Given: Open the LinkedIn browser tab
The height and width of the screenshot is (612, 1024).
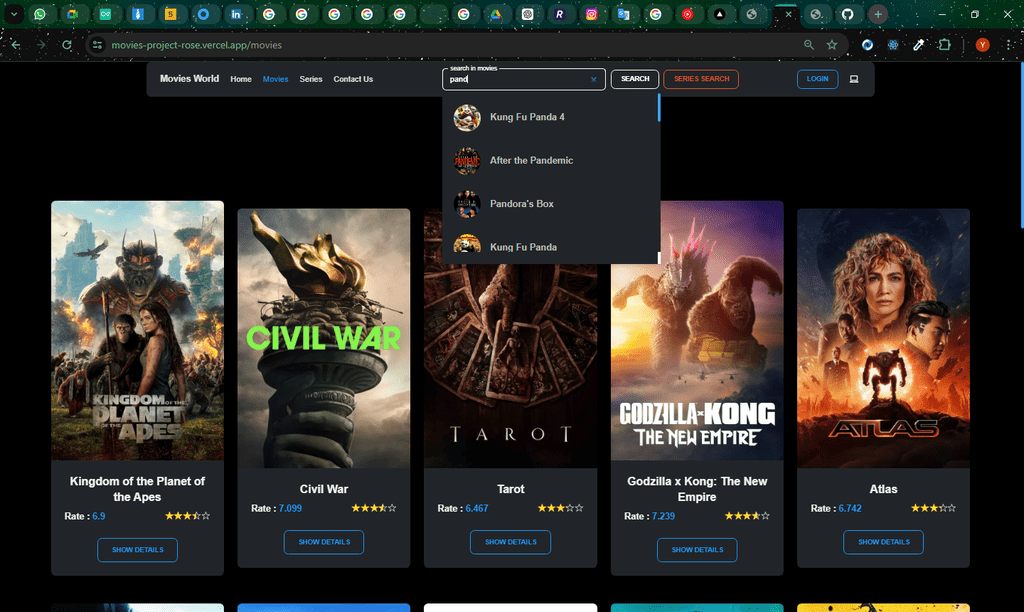Looking at the screenshot, I should coord(236,14).
